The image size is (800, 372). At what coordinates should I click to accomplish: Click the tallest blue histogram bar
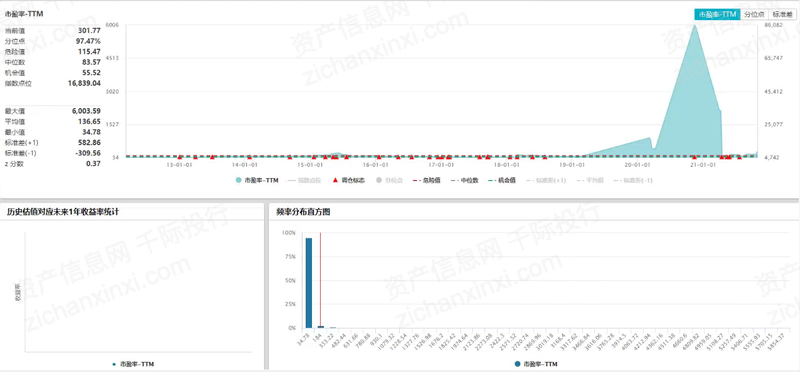point(309,282)
